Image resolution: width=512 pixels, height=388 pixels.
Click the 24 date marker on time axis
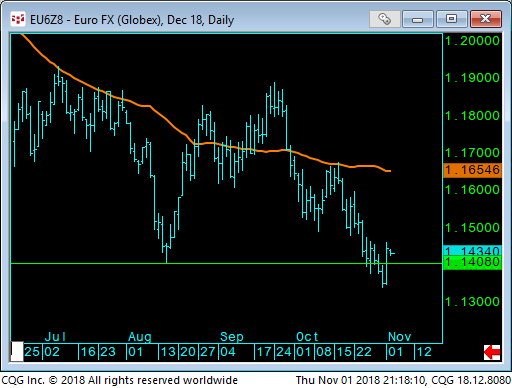pos(284,352)
